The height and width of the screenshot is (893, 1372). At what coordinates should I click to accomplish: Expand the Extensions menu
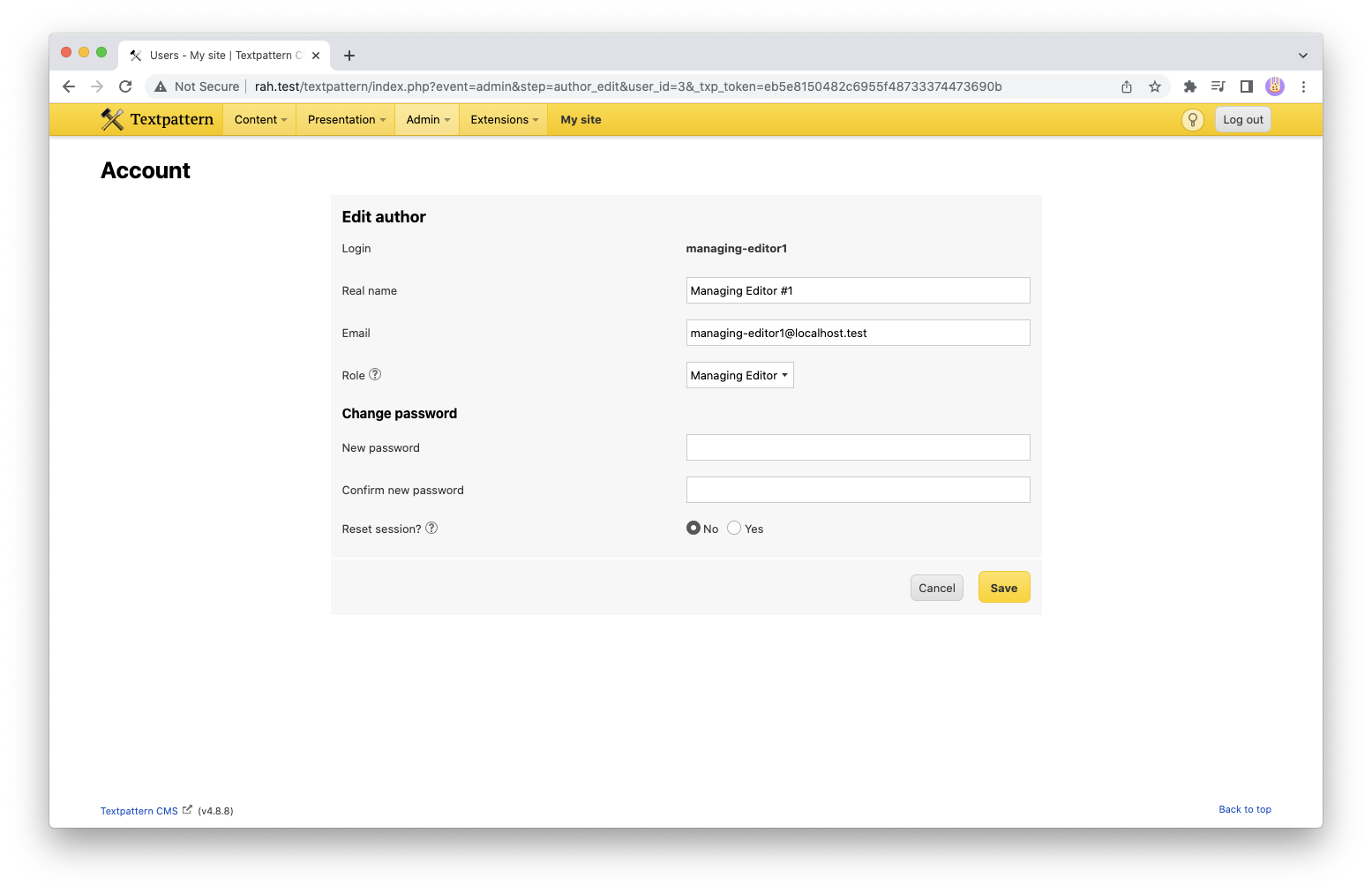click(x=504, y=120)
